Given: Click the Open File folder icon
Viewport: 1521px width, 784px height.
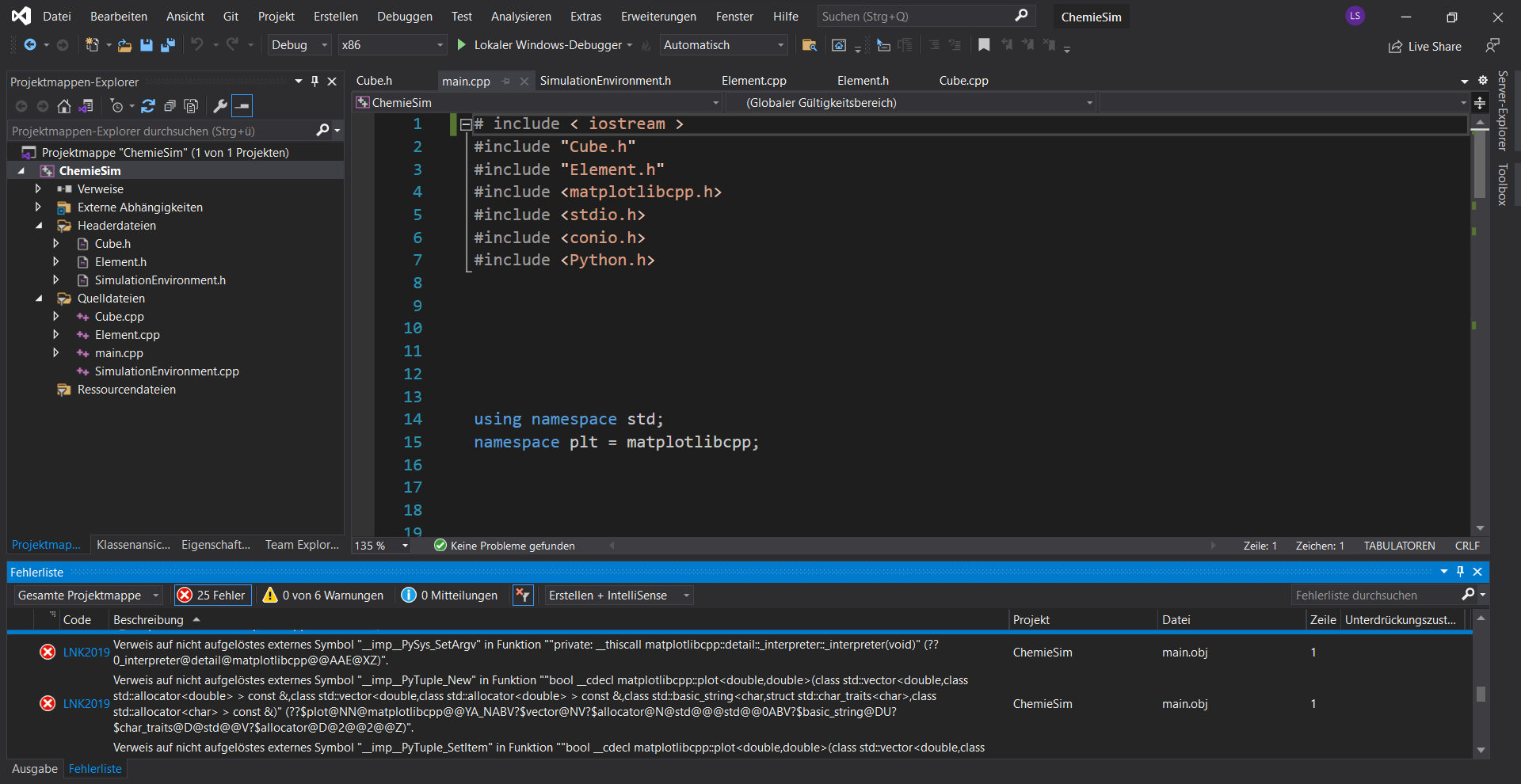Looking at the screenshot, I should 124,45.
